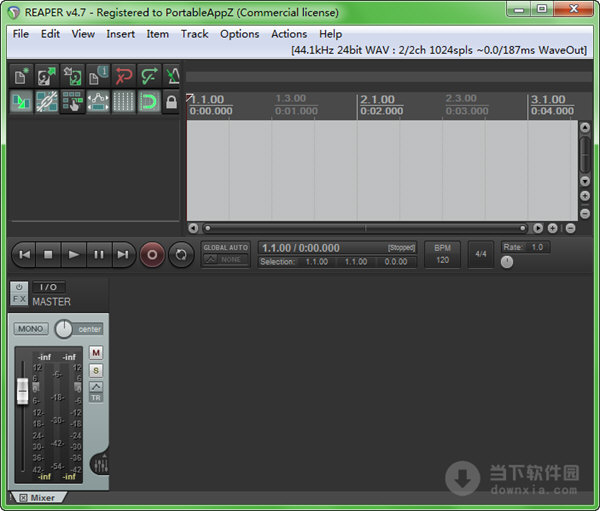Click vertical zoom out minus button
The height and width of the screenshot is (511, 600).
coord(585,214)
